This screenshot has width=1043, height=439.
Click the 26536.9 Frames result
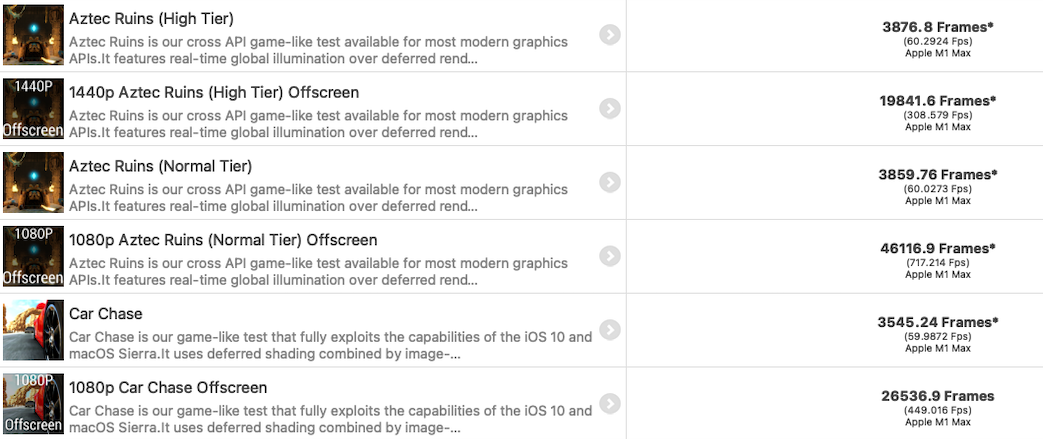tap(938, 396)
